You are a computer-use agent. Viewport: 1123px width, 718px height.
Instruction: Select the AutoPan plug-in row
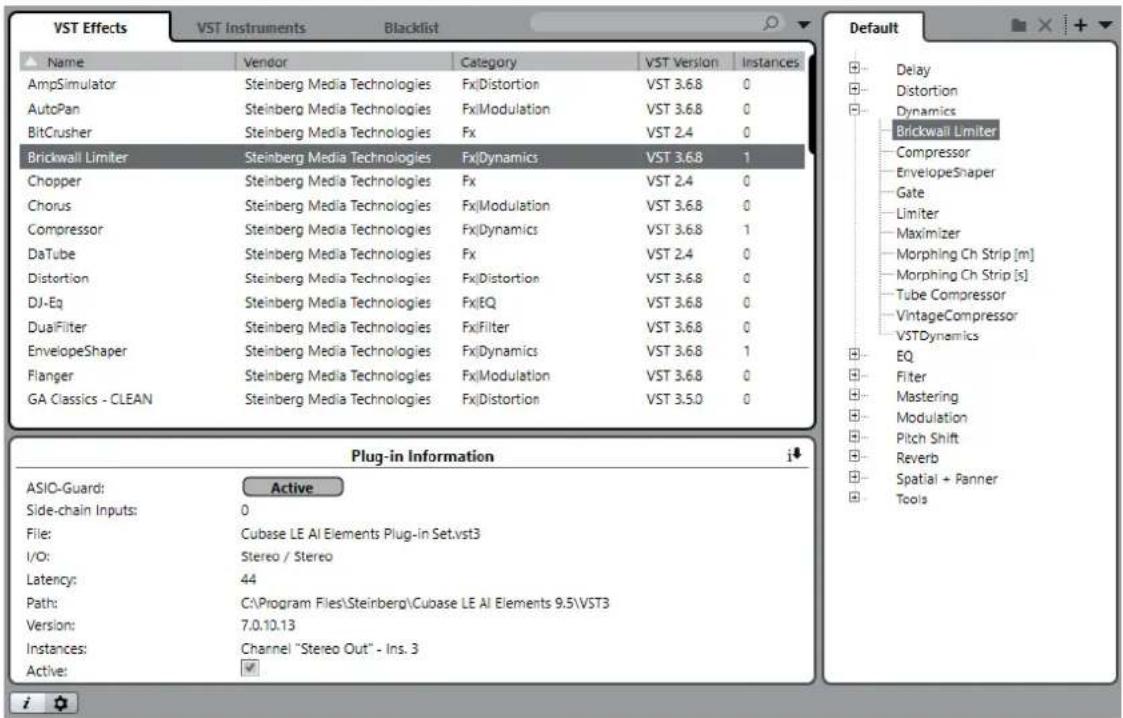(412, 109)
